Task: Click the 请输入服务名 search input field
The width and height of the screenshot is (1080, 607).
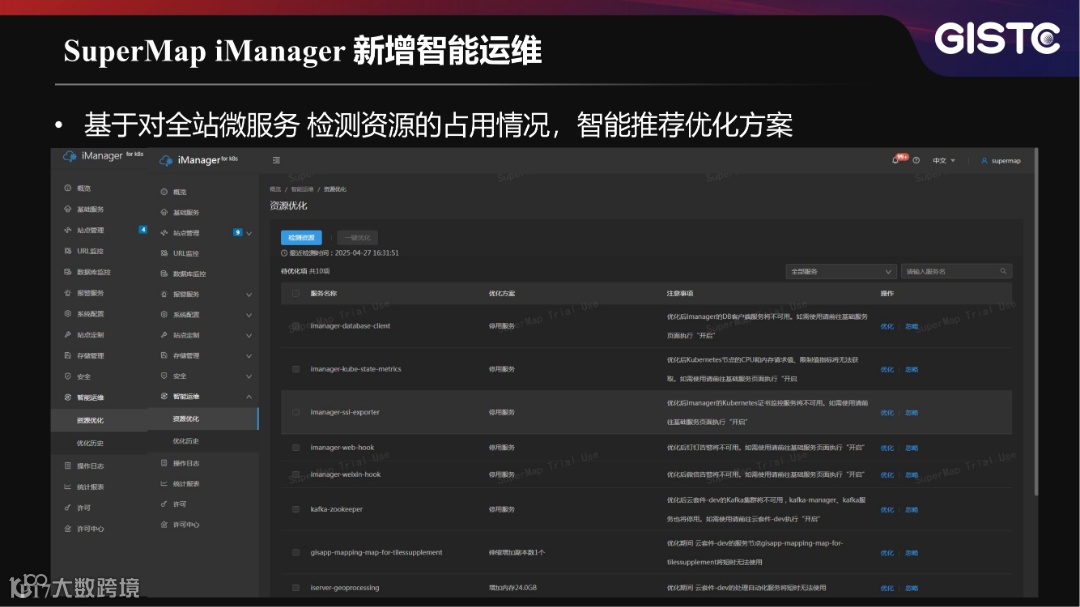Action: click(x=956, y=271)
